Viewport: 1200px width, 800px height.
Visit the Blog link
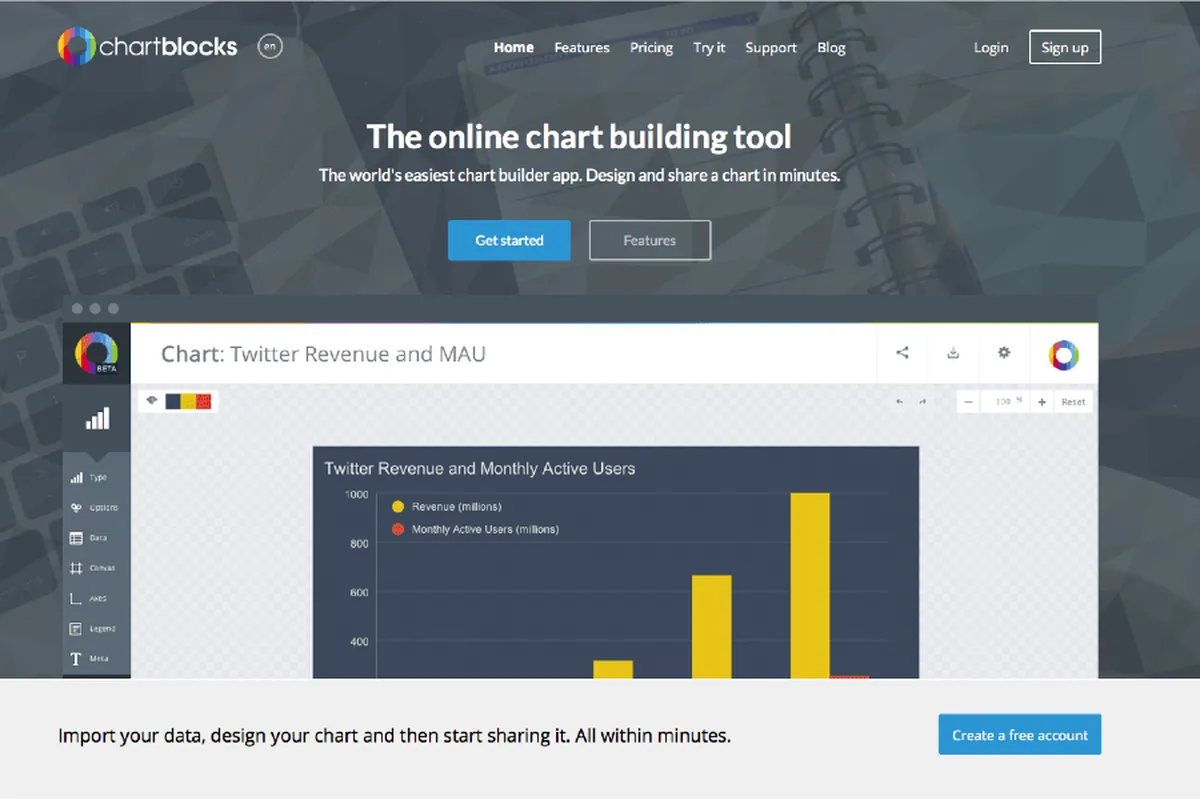pos(831,47)
